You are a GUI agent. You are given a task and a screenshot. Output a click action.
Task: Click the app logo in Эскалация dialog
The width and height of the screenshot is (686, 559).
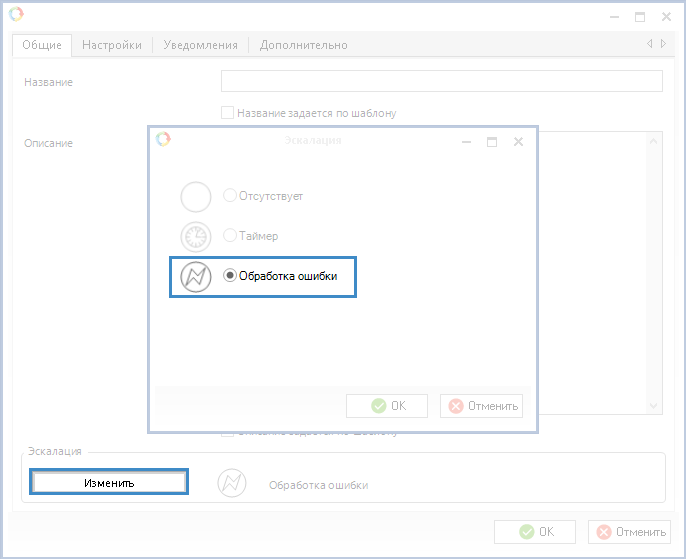click(163, 140)
